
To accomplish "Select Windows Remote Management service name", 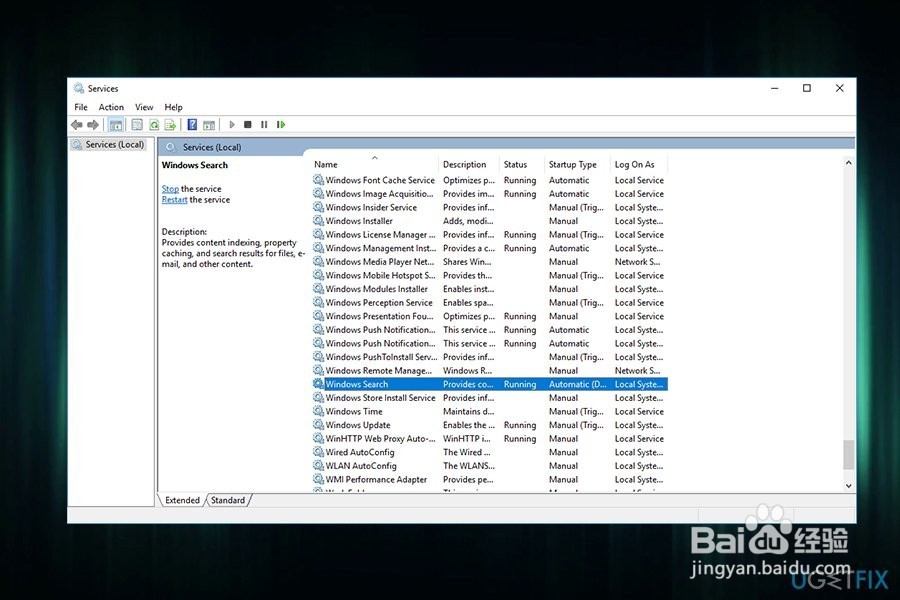I will tap(379, 370).
